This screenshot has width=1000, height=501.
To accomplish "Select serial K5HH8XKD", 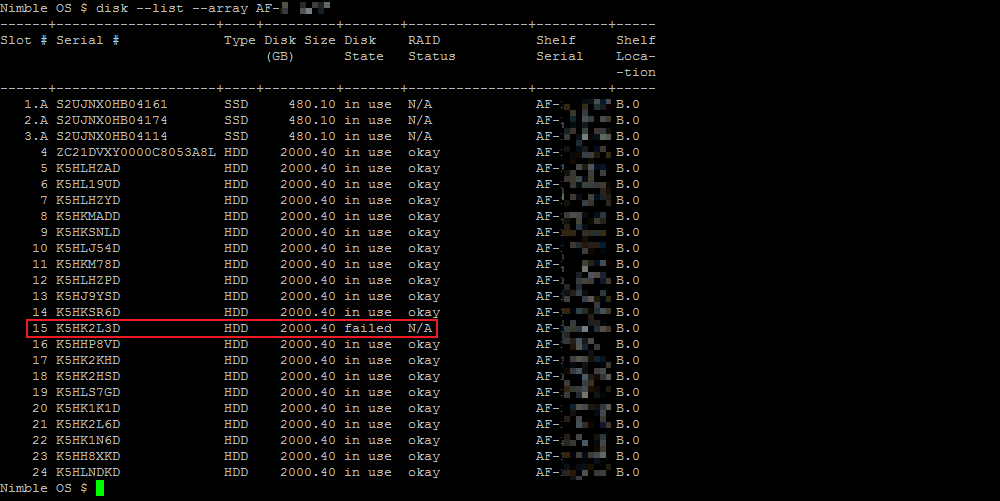I will coord(88,456).
